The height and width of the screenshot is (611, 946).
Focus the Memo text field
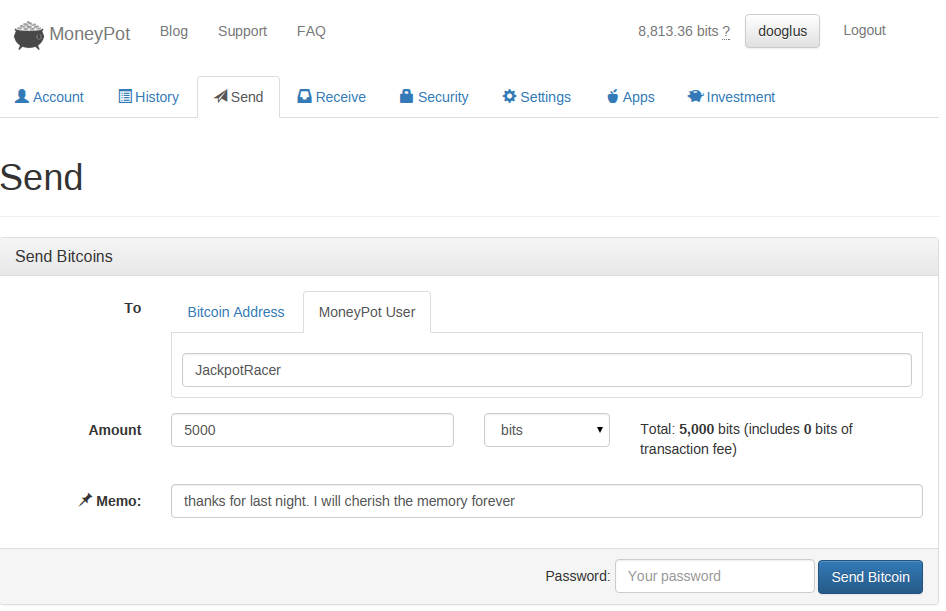point(547,501)
